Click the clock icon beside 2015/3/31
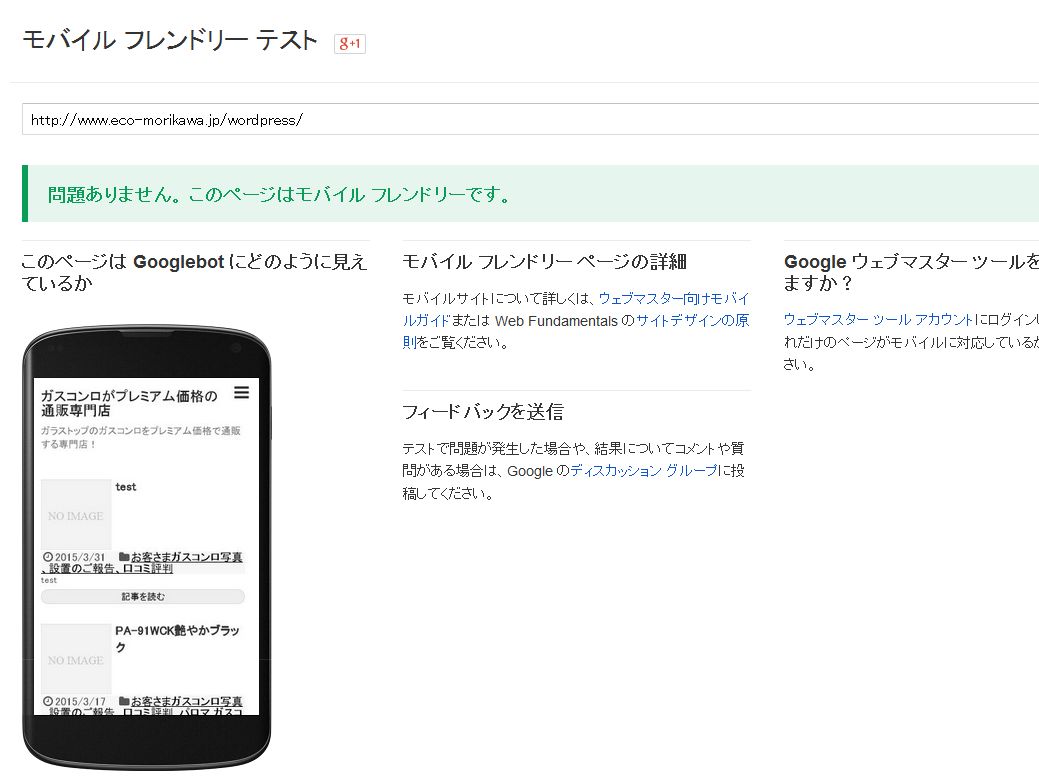The width and height of the screenshot is (1039, 781). tap(48, 557)
